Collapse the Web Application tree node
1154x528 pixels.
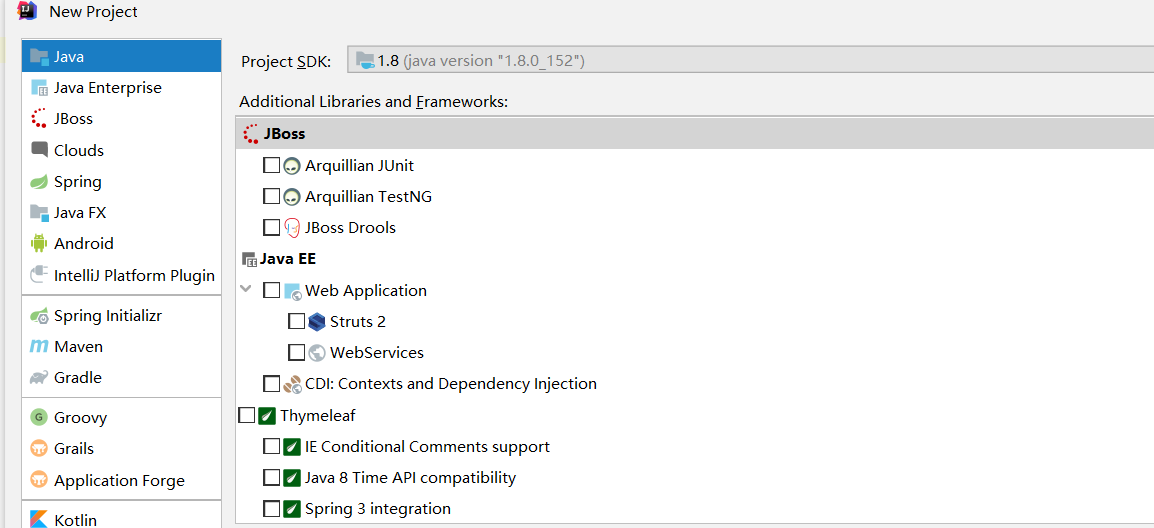(246, 289)
